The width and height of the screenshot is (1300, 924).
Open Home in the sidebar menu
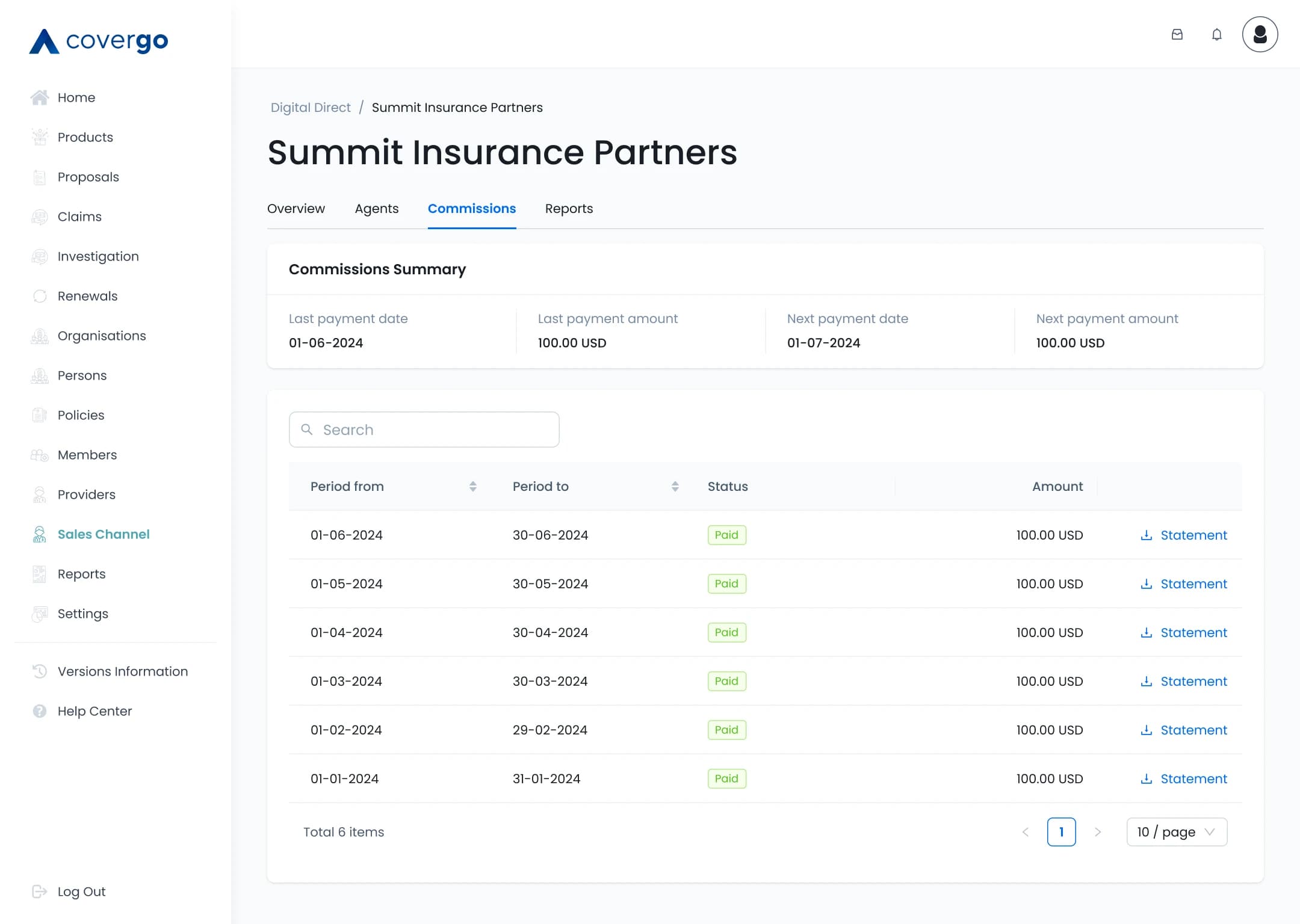[76, 97]
